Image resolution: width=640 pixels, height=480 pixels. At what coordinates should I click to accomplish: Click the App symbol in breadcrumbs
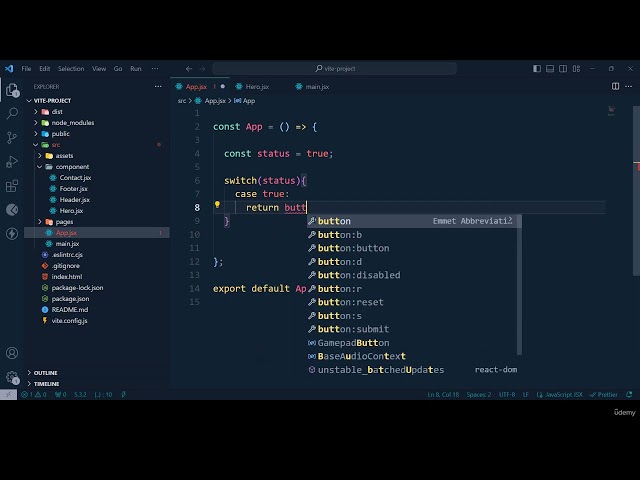(244, 101)
